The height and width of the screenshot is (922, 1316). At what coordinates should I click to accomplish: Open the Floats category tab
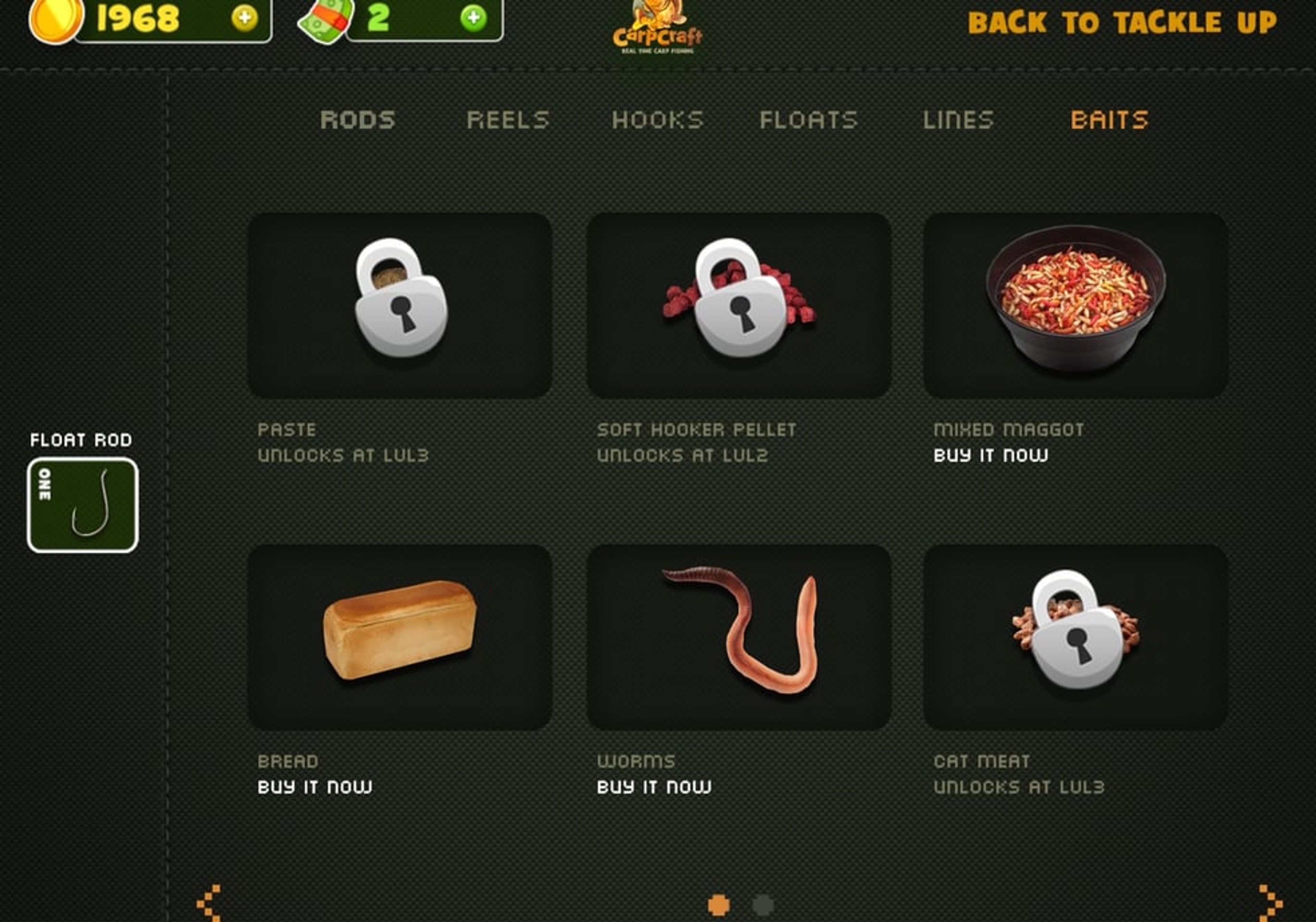[x=809, y=120]
